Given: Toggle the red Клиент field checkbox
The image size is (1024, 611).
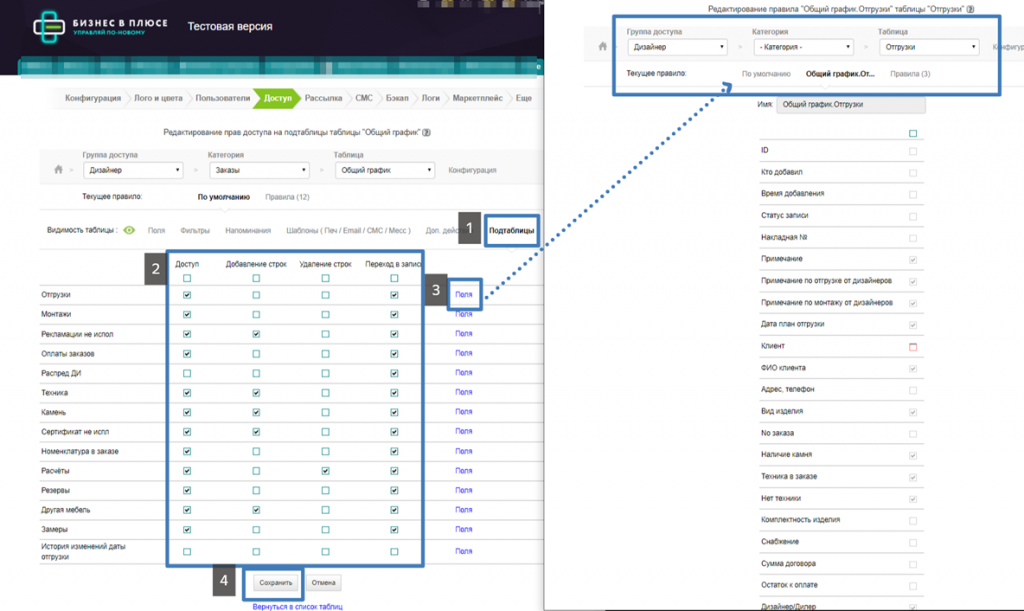Looking at the screenshot, I should [x=912, y=347].
